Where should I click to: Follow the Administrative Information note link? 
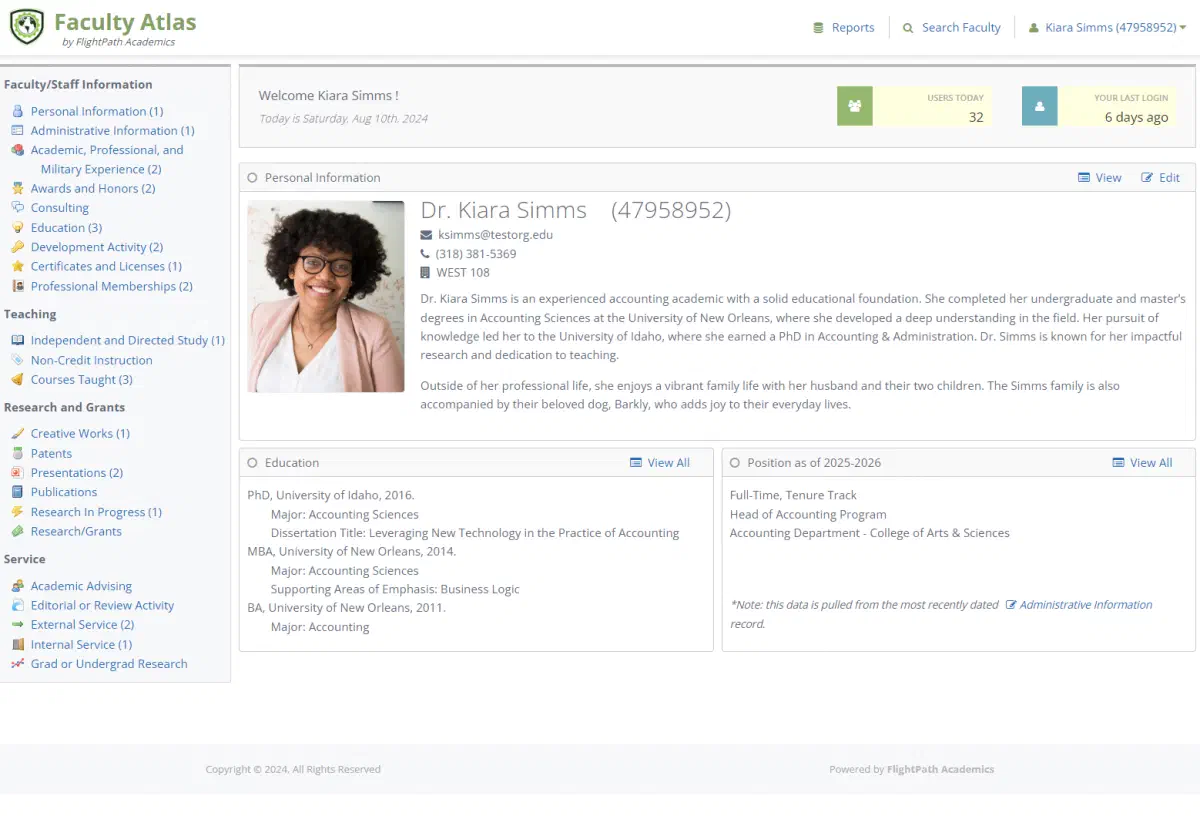point(1079,605)
